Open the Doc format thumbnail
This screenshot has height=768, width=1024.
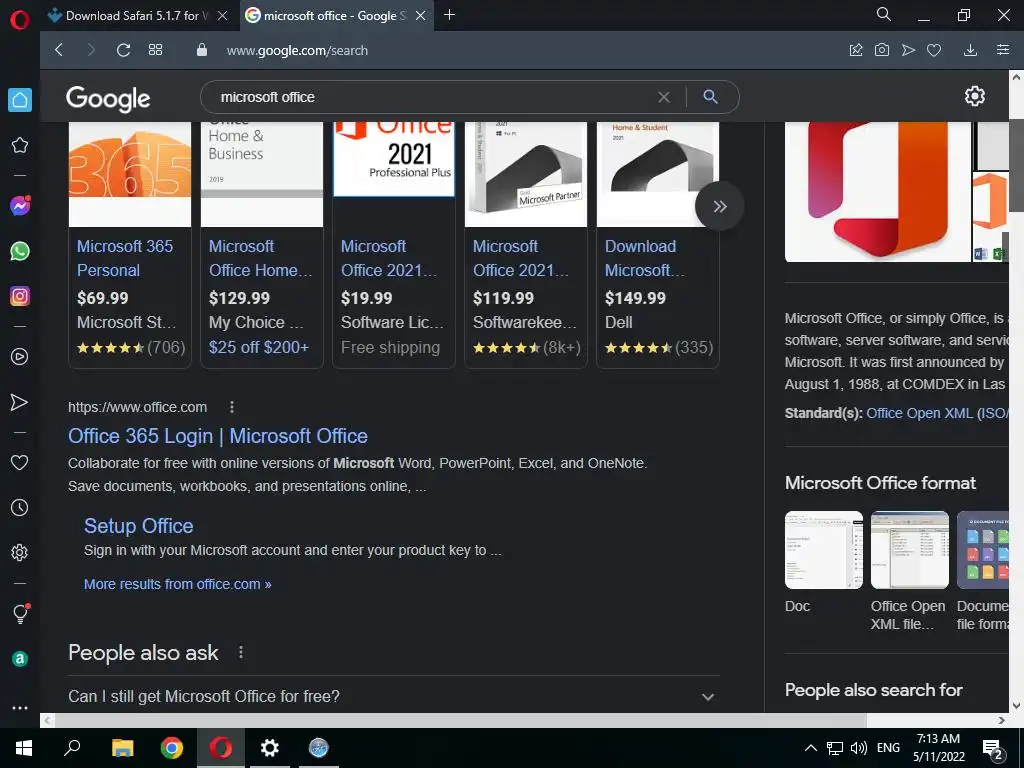tap(824, 550)
